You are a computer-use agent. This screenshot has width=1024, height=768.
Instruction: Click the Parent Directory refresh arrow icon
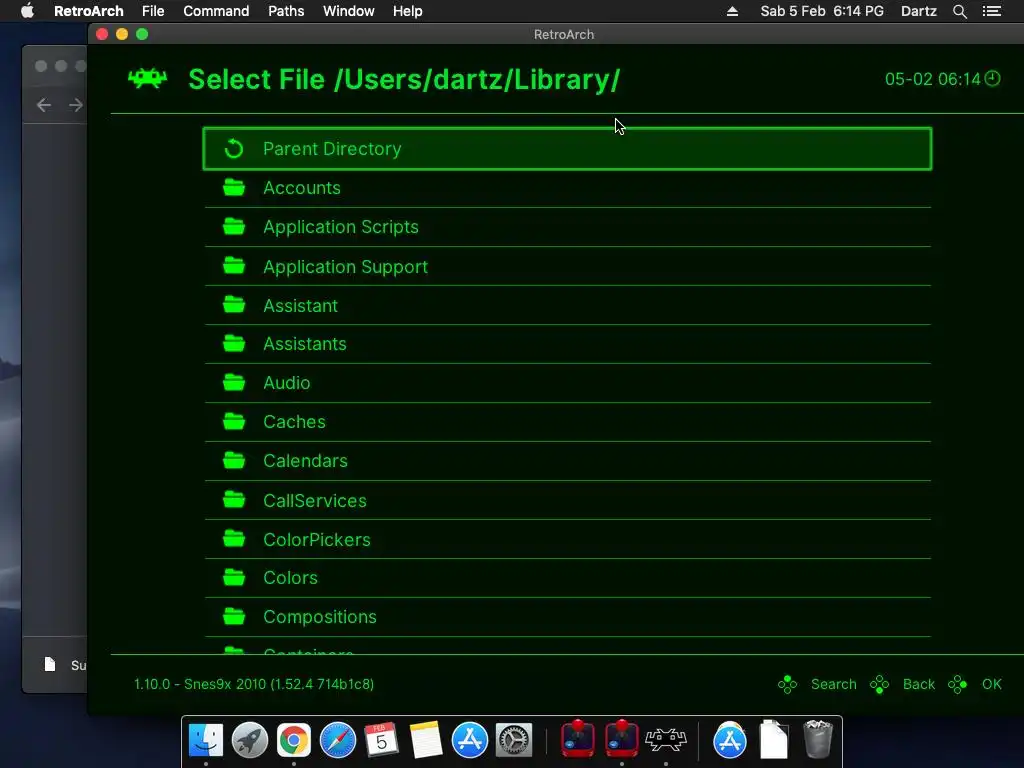click(234, 149)
